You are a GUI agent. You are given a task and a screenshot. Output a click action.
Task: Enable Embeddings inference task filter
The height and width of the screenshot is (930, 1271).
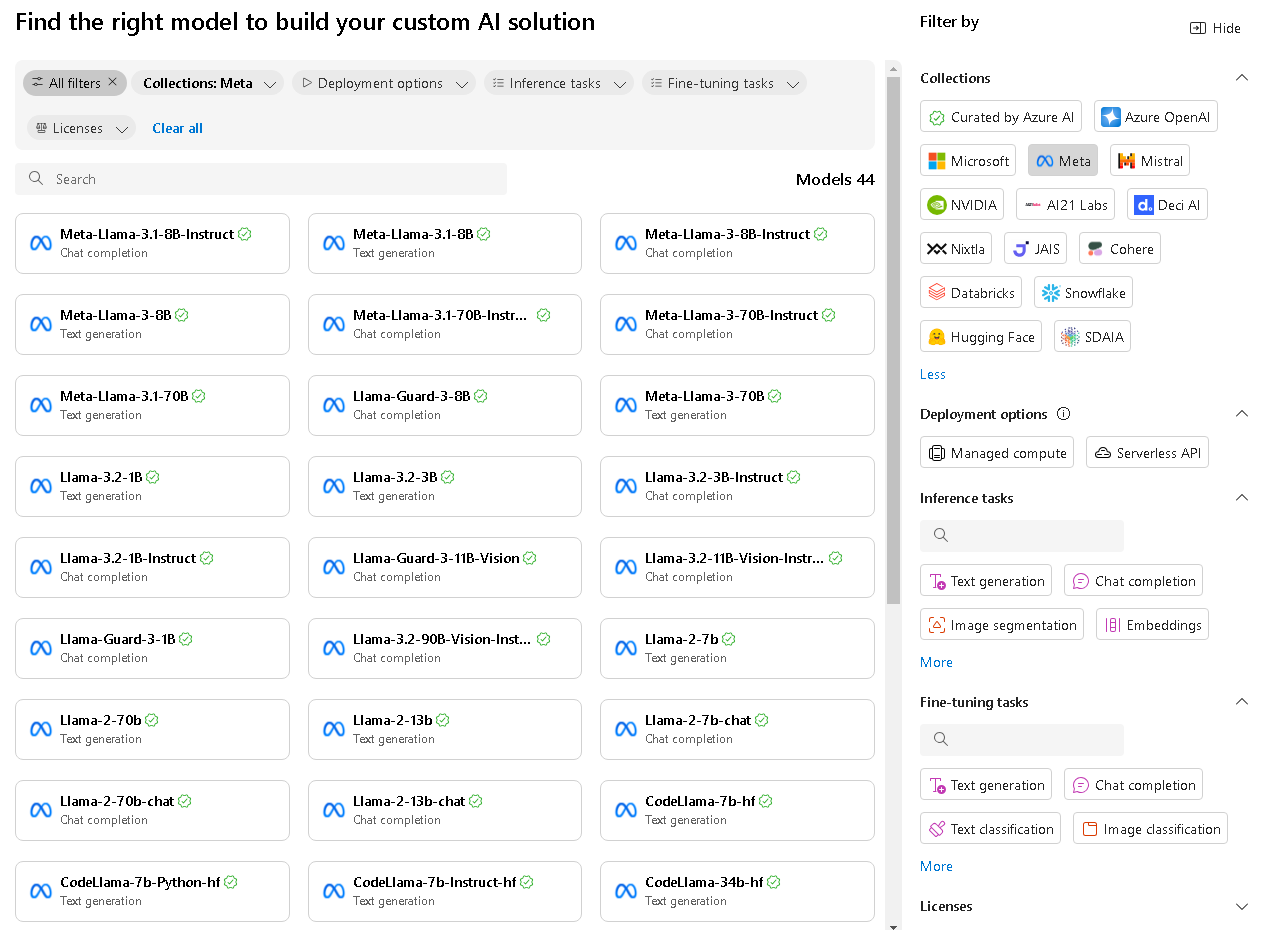click(x=1152, y=625)
